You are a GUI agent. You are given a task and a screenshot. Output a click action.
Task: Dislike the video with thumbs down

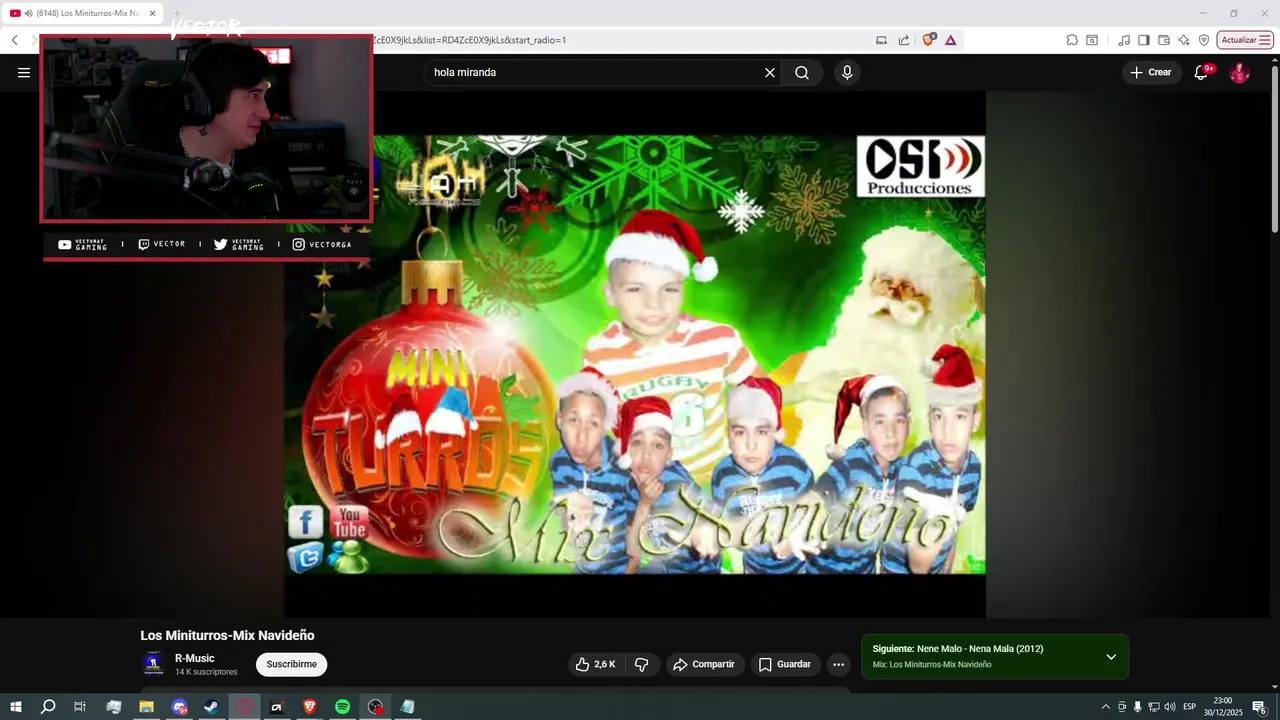point(642,664)
